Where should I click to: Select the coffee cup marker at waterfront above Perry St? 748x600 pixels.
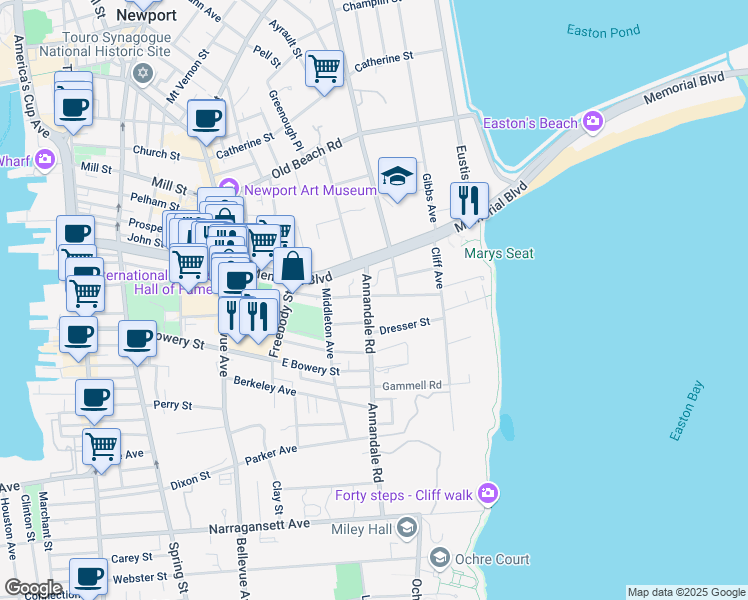[x=78, y=336]
